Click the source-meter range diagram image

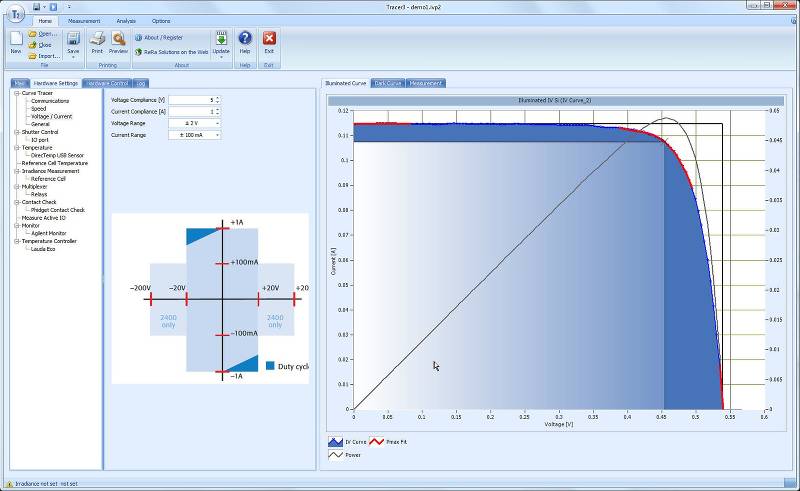click(210, 299)
